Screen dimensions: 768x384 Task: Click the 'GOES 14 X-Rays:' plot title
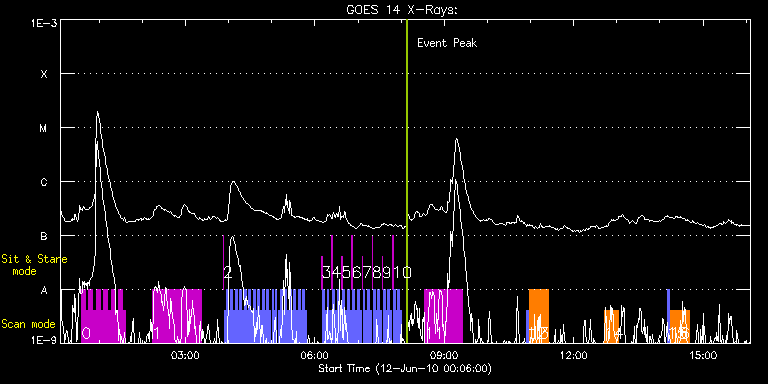pyautogui.click(x=402, y=10)
